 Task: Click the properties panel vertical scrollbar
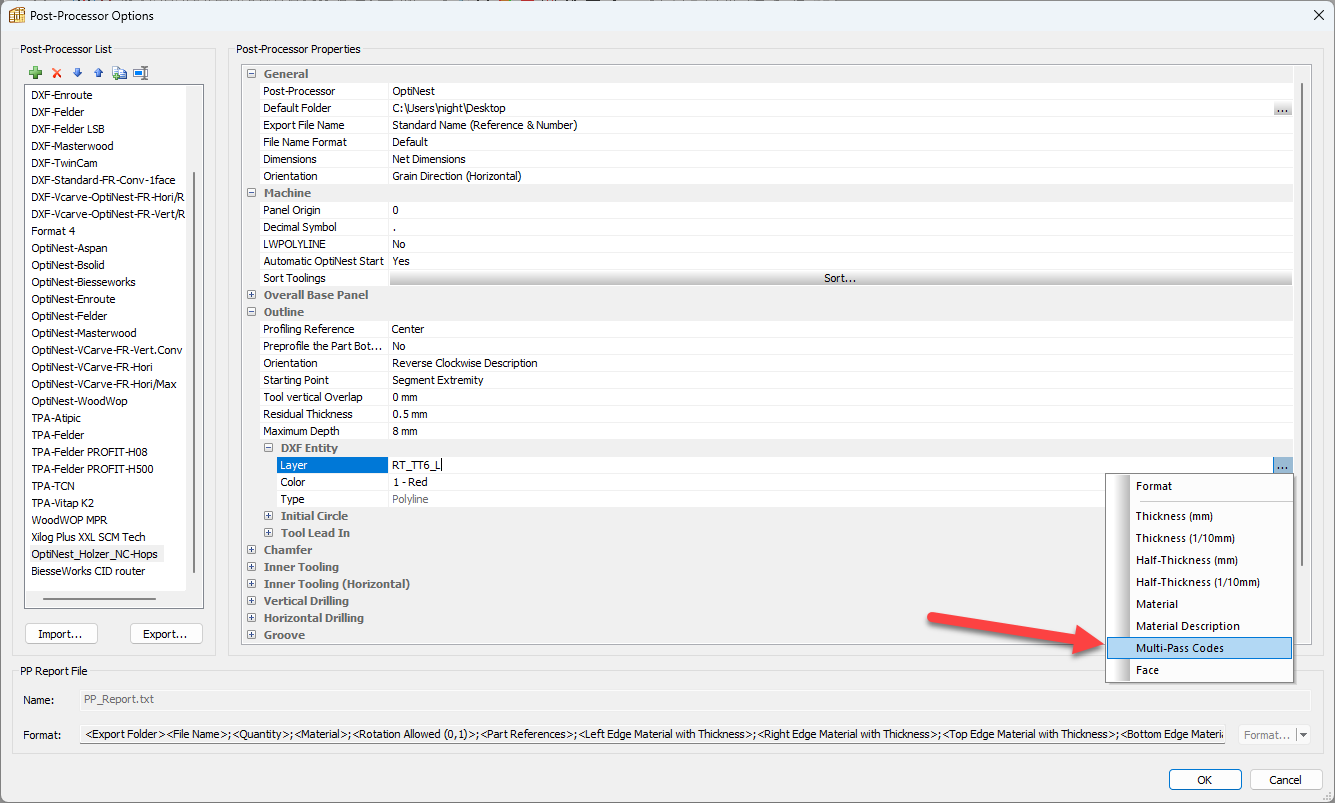click(x=1302, y=325)
